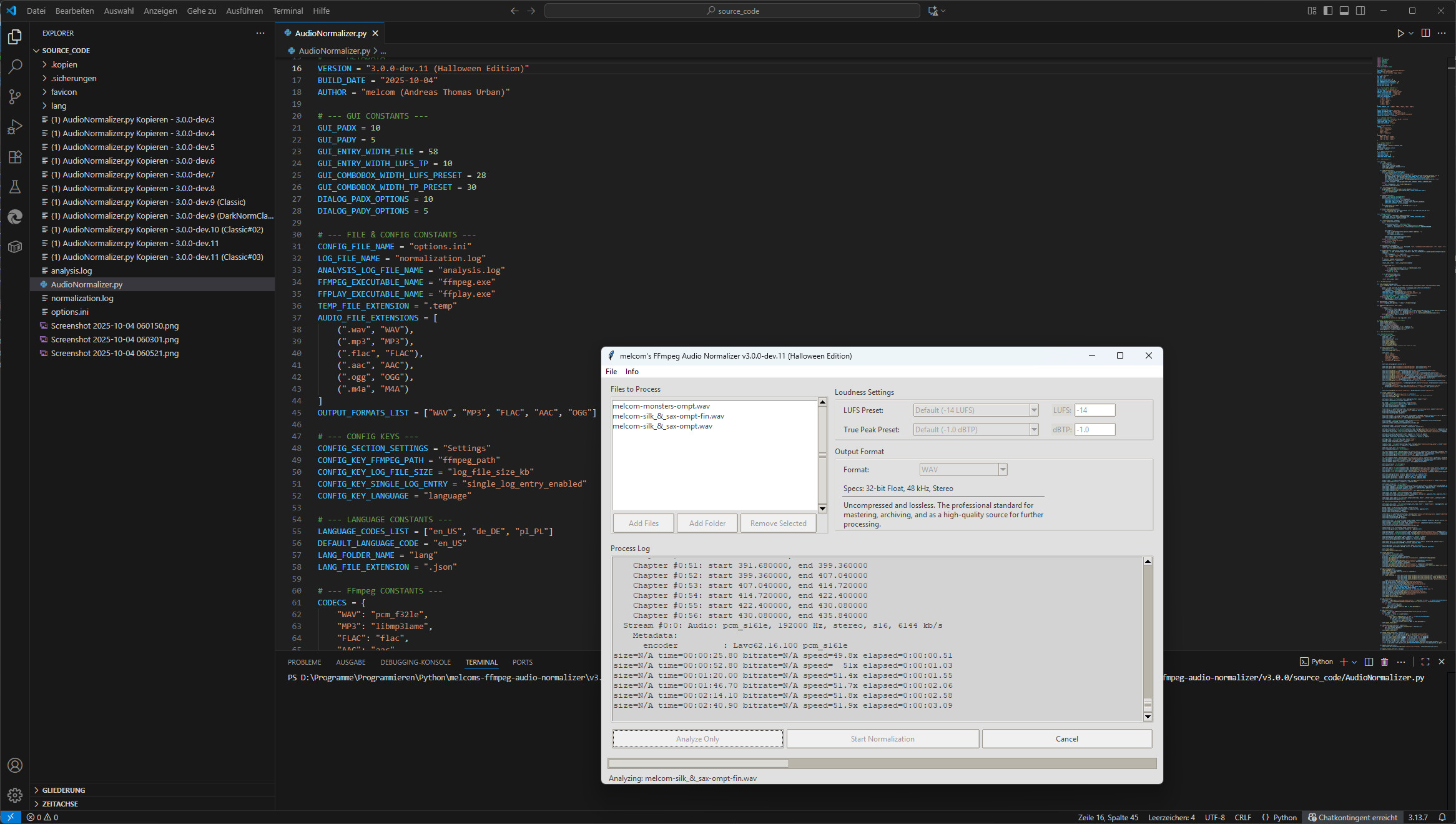1456x824 pixels.
Task: Open the Extensions view
Action: point(15,157)
